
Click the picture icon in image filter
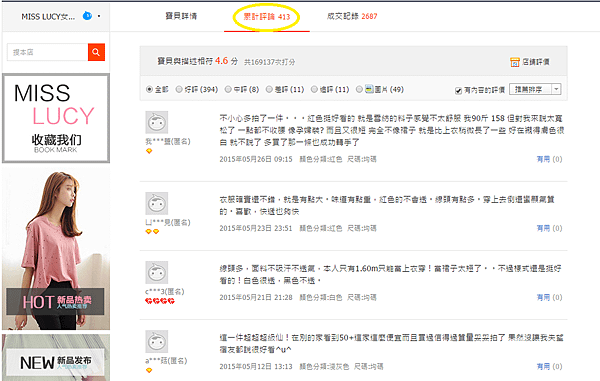(x=369, y=89)
